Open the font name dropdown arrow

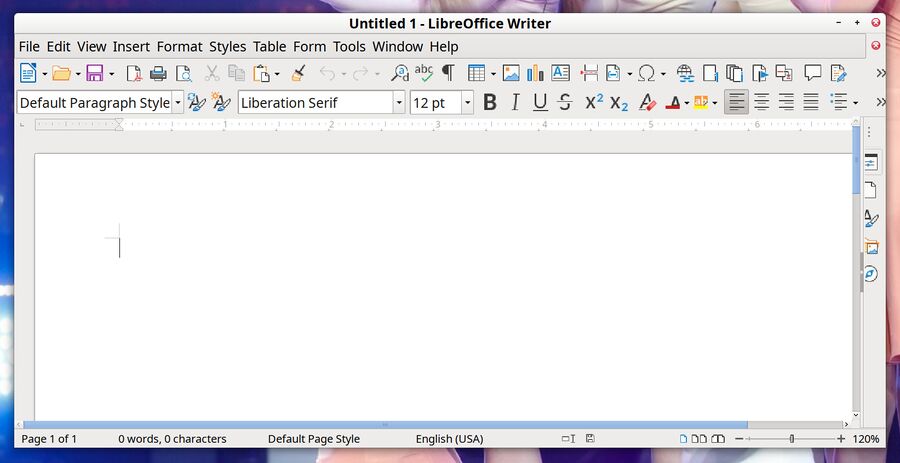[398, 103]
